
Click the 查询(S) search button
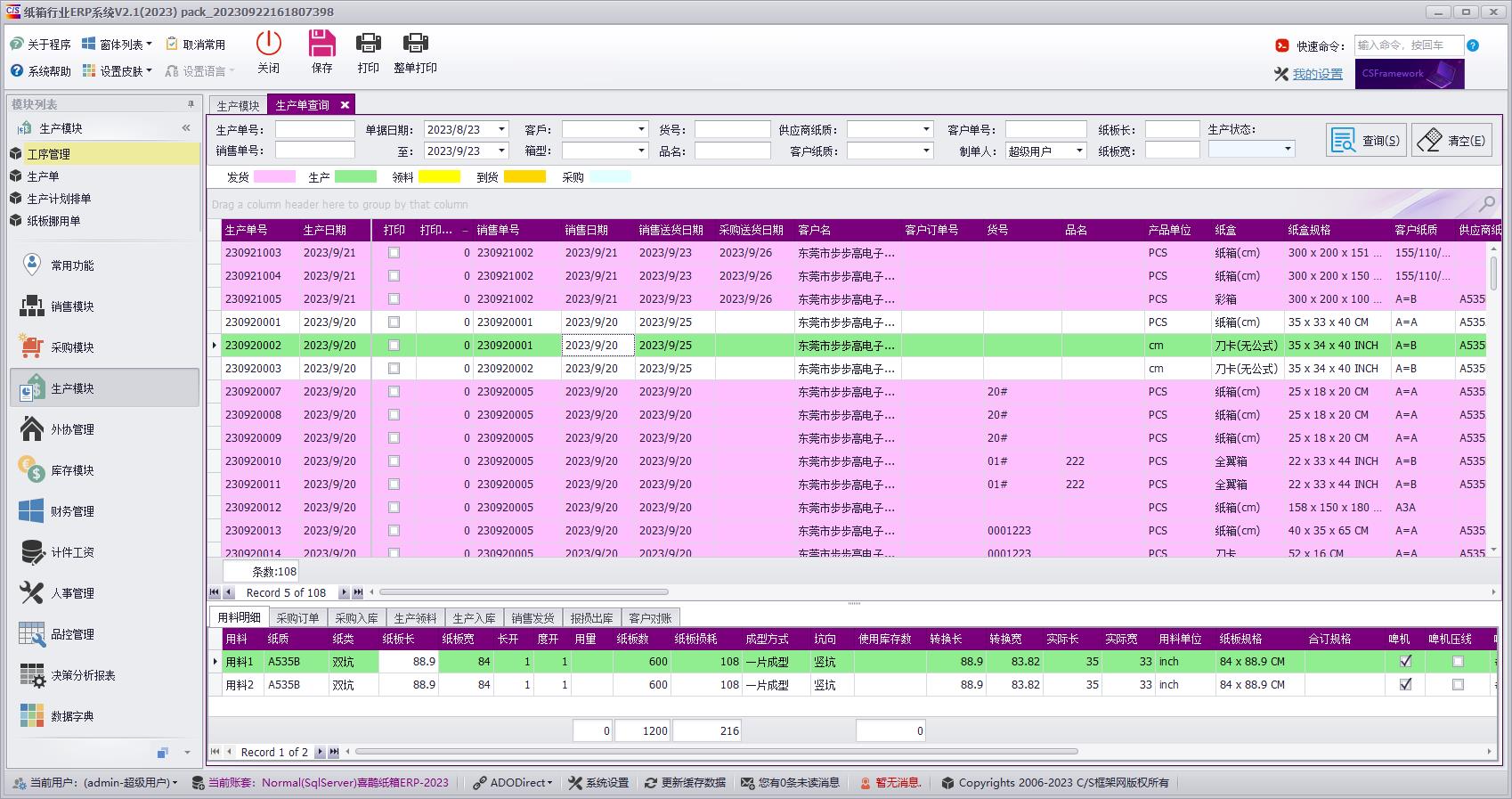1366,141
